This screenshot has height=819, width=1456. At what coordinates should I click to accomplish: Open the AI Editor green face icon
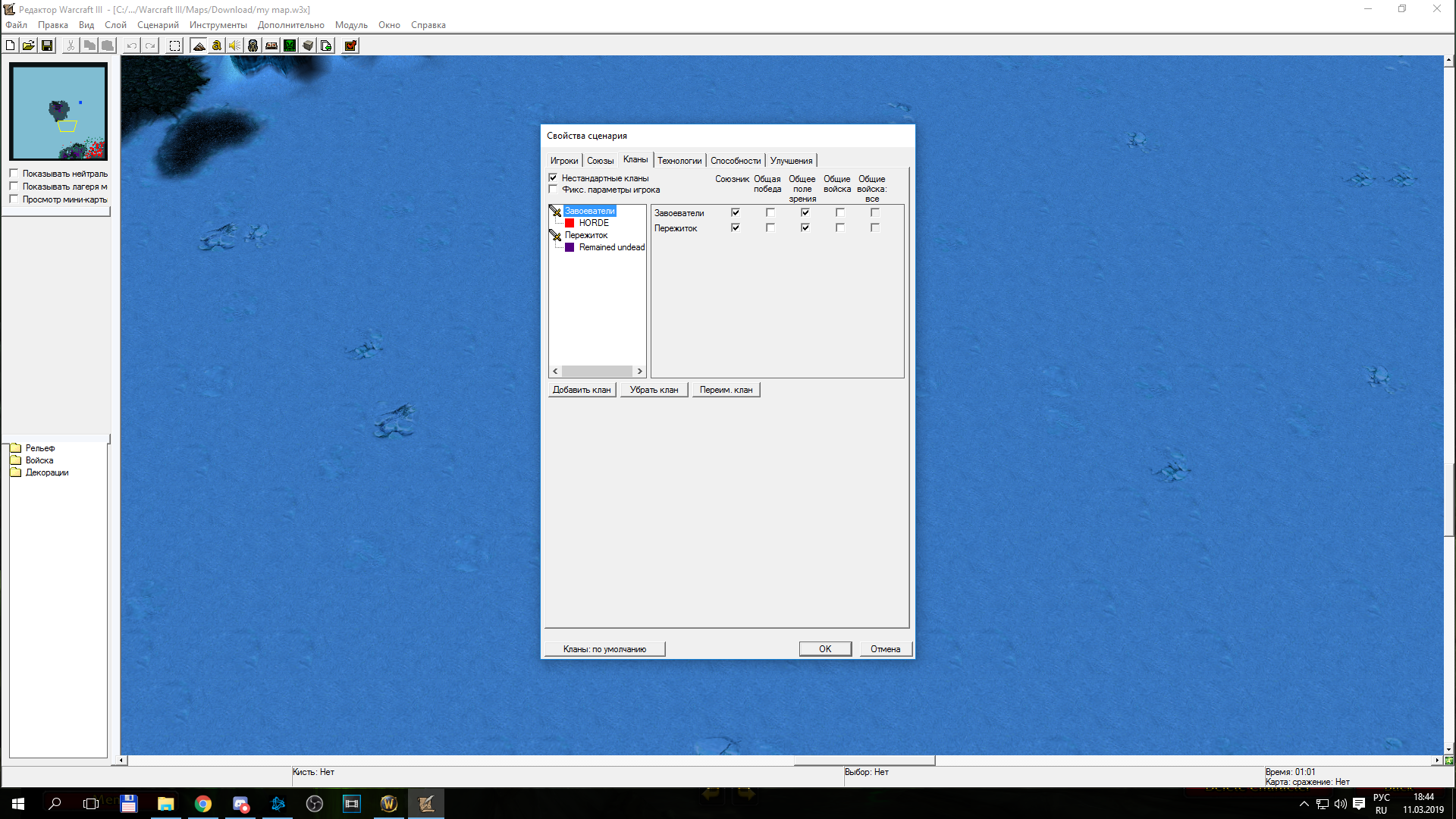click(x=290, y=45)
